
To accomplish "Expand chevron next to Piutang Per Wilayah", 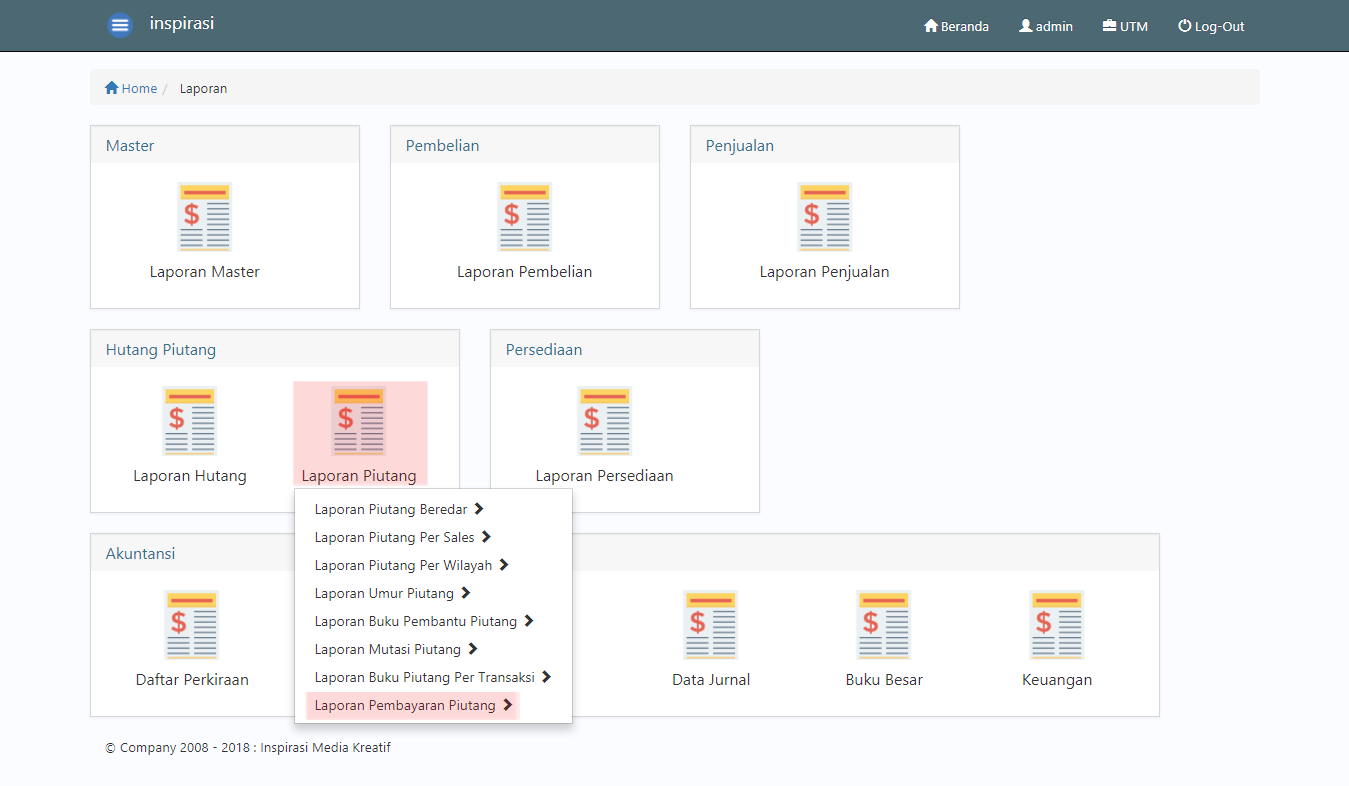I will [x=504, y=565].
